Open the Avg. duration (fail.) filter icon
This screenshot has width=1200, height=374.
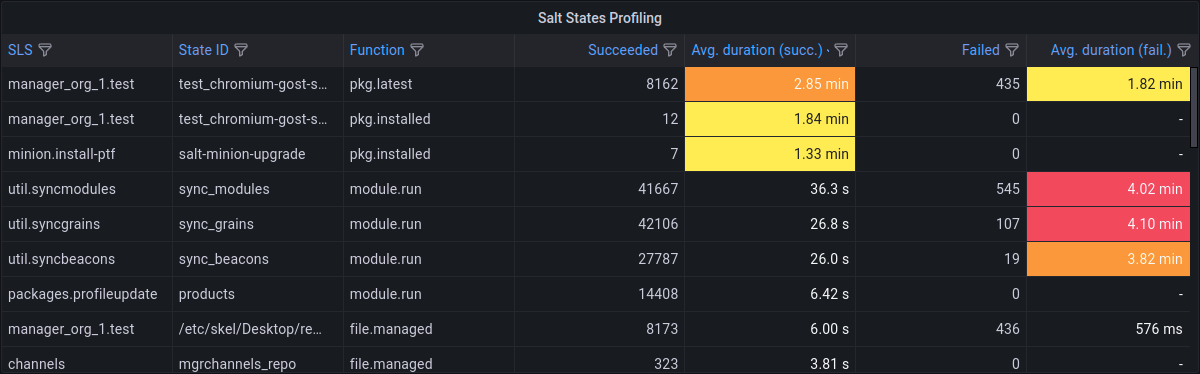(1183, 49)
